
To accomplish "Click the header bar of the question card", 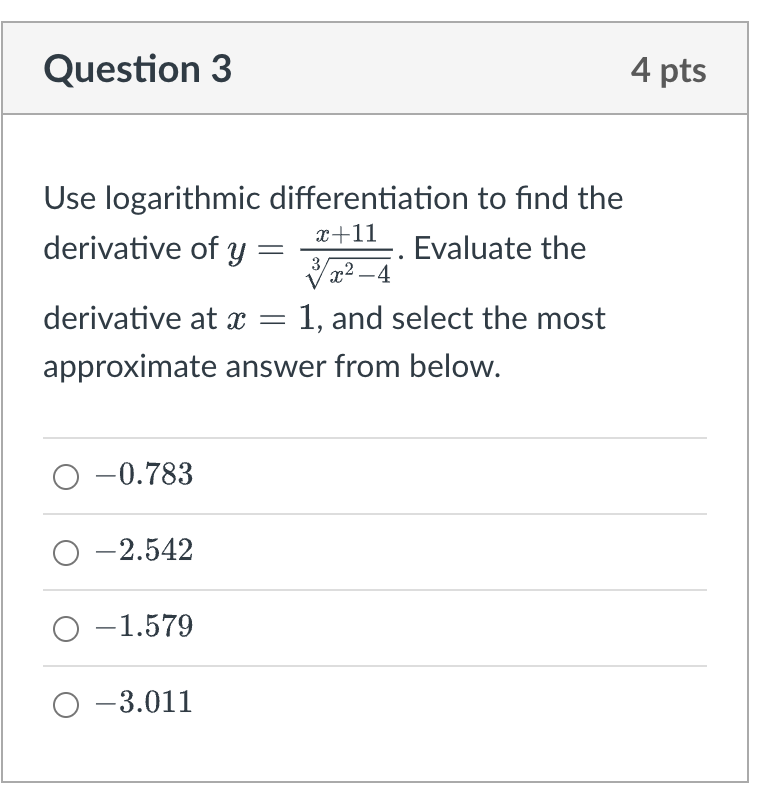I will pyautogui.click(x=380, y=68).
